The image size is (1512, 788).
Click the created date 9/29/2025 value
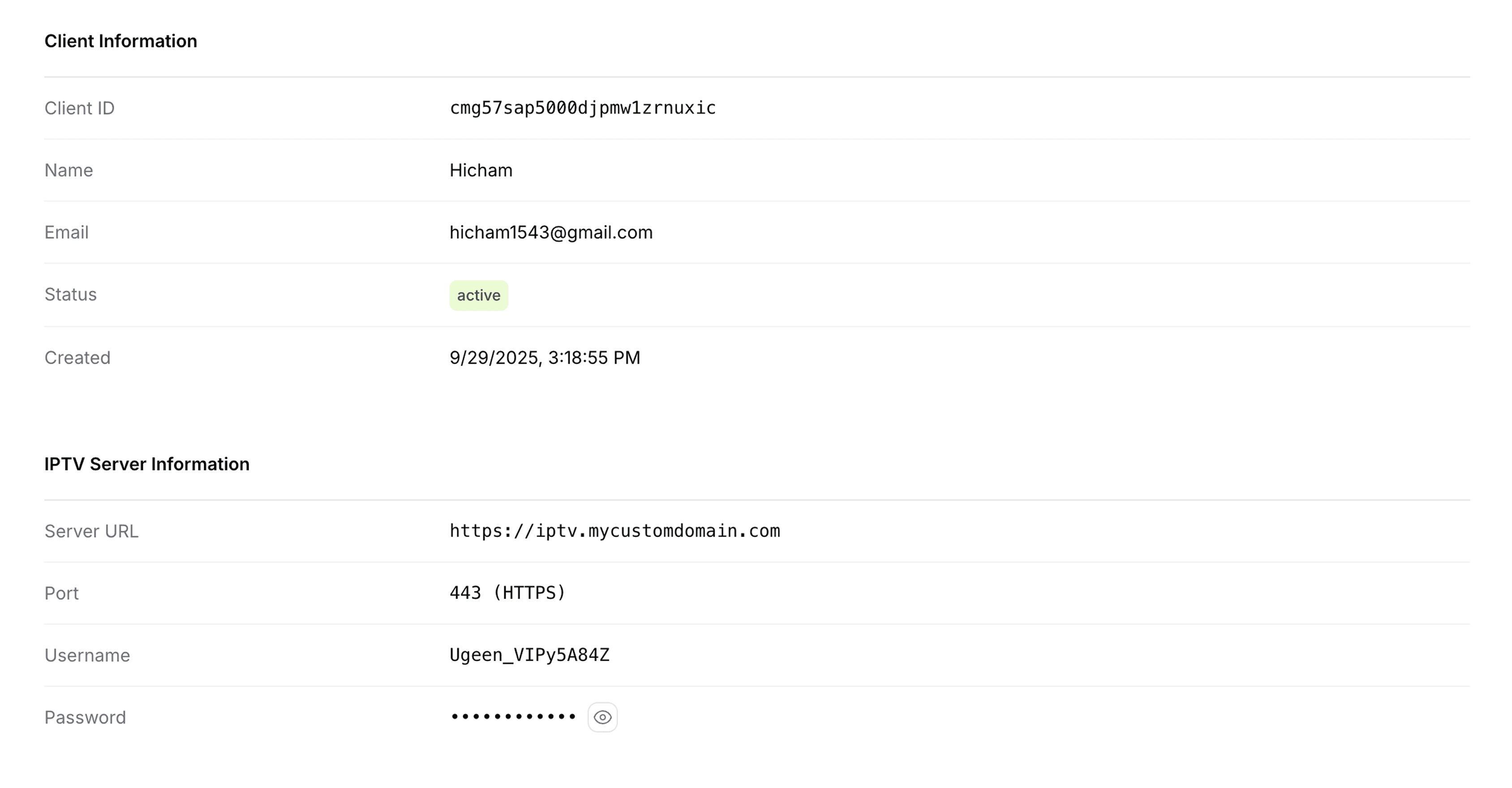[x=544, y=357]
